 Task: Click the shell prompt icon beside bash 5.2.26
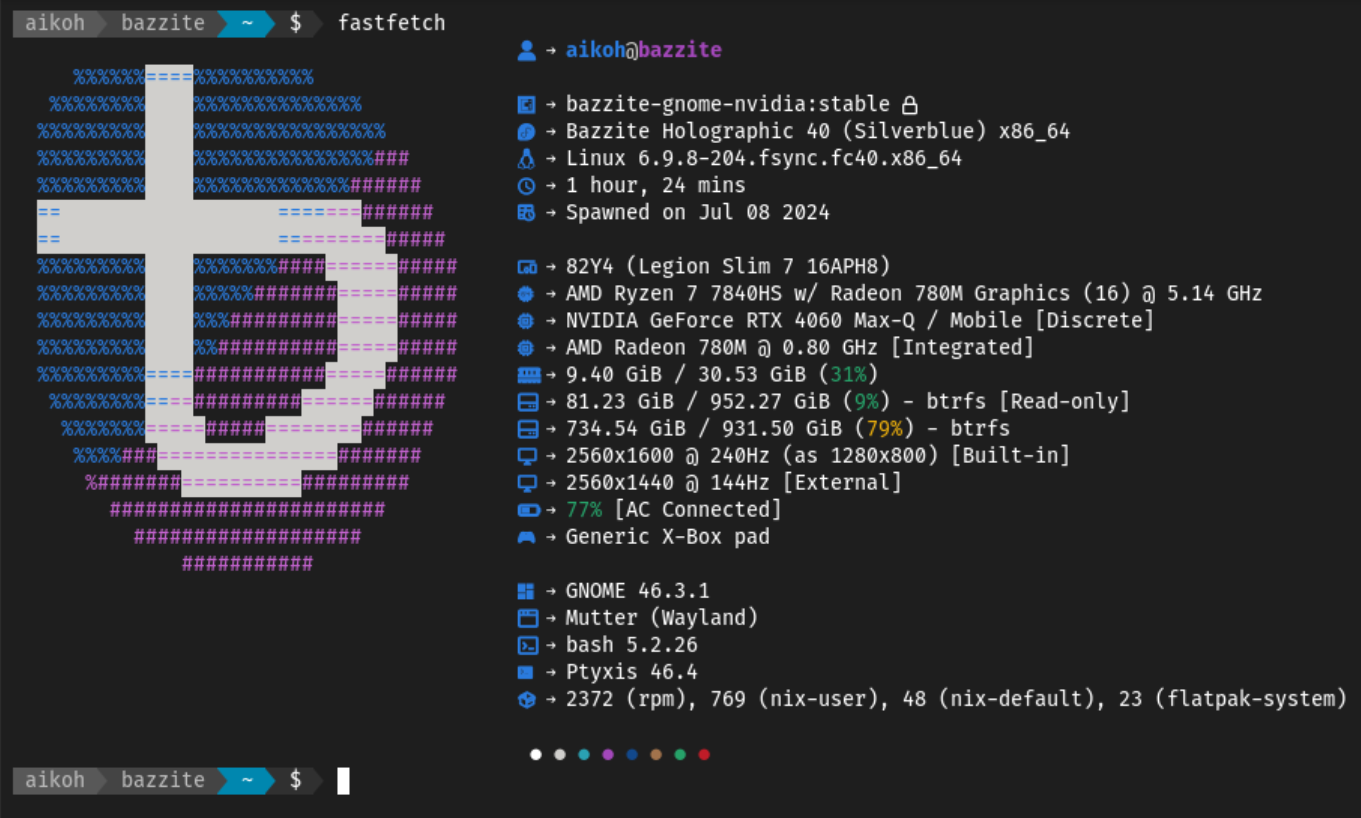[x=527, y=645]
